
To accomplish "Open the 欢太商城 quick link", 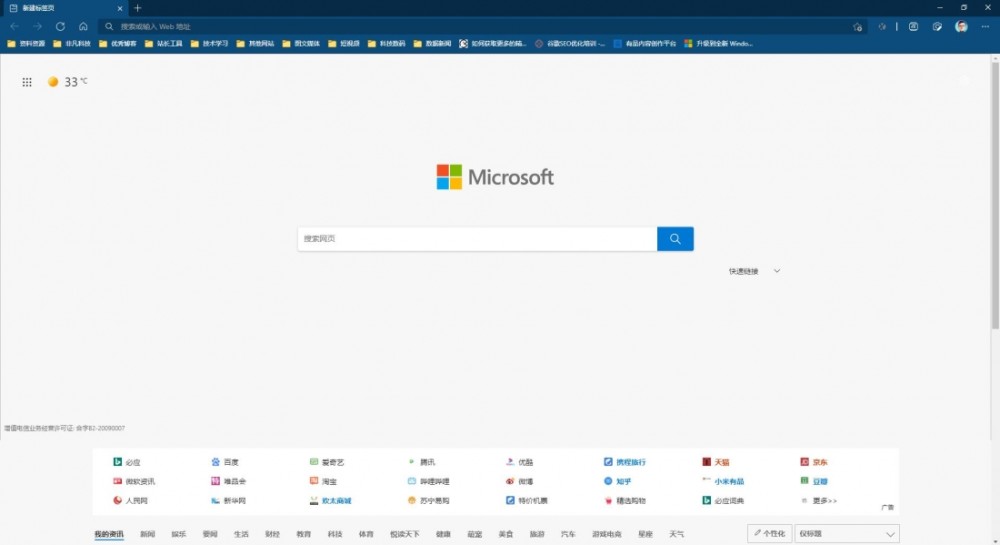I will click(x=330, y=500).
